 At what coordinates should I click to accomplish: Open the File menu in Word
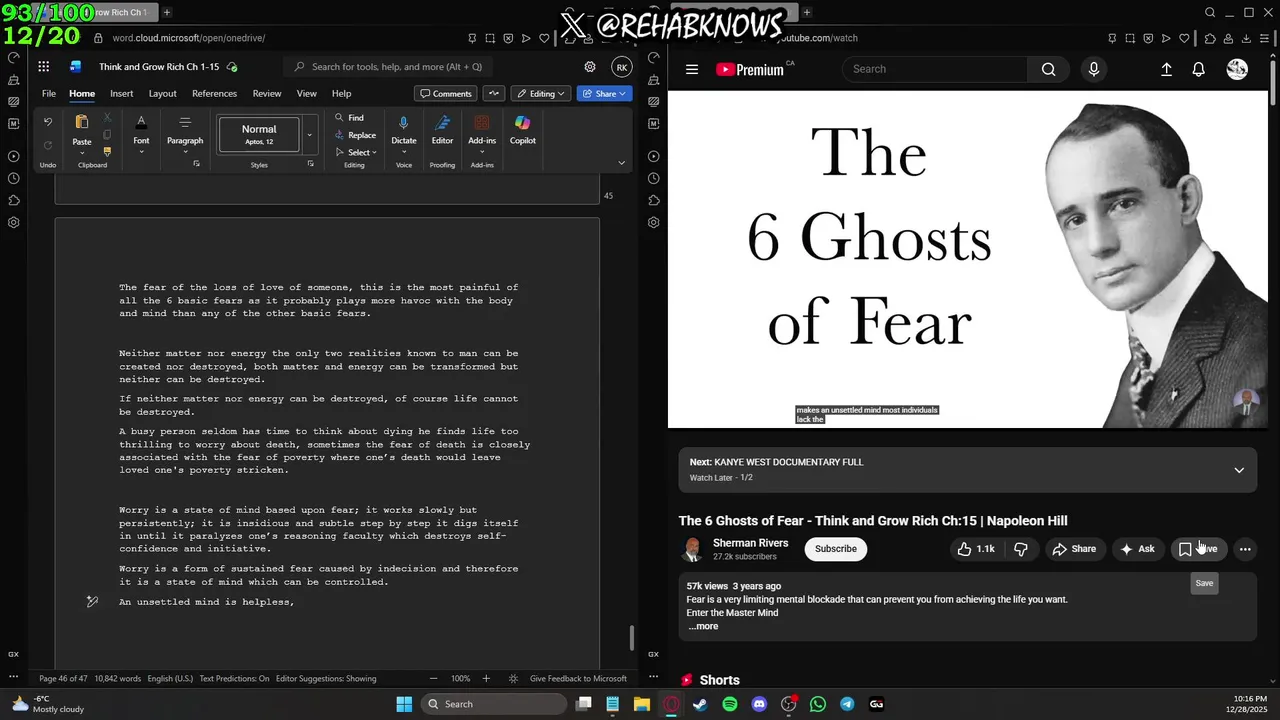(49, 93)
